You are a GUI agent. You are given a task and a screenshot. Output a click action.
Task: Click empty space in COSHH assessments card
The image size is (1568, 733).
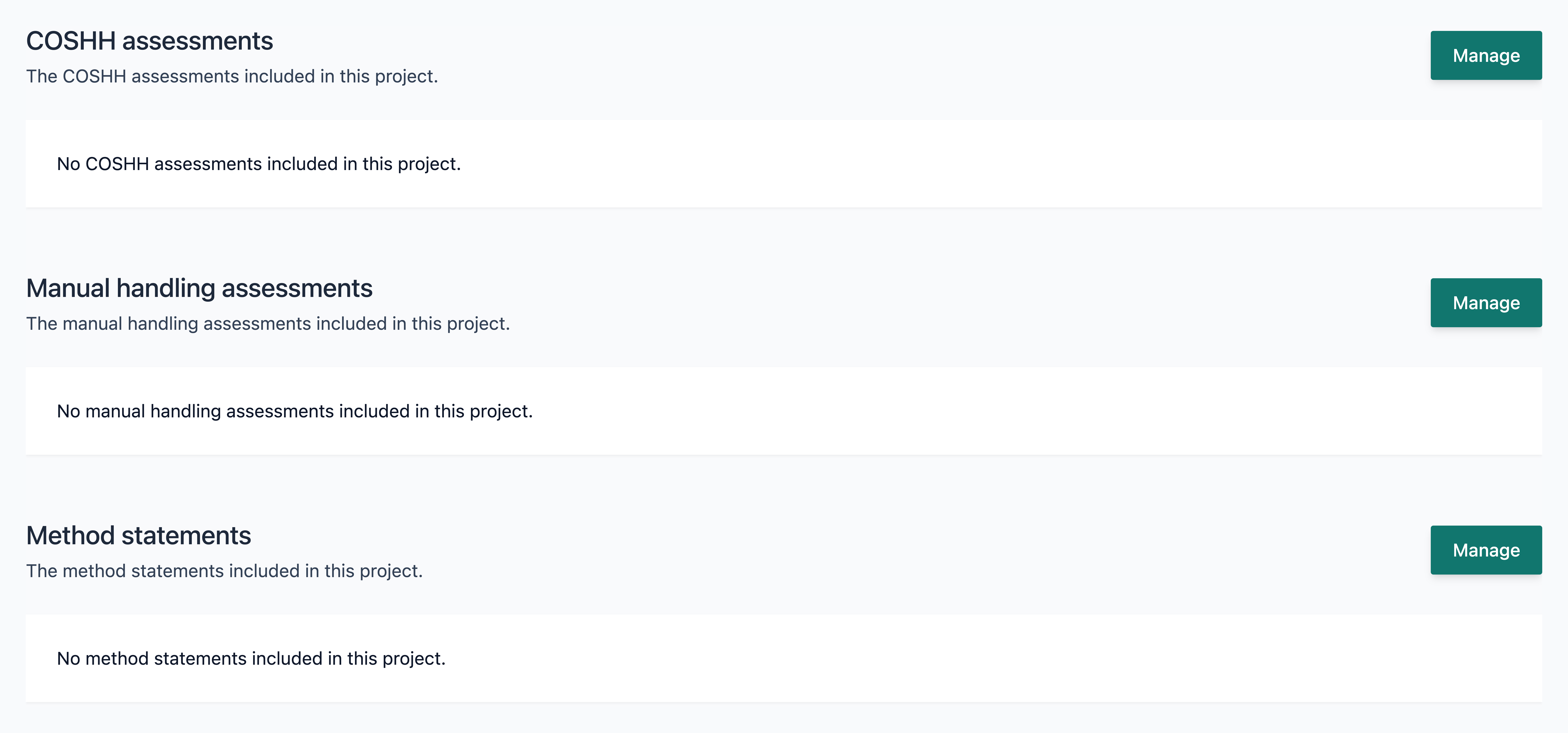(x=974, y=164)
